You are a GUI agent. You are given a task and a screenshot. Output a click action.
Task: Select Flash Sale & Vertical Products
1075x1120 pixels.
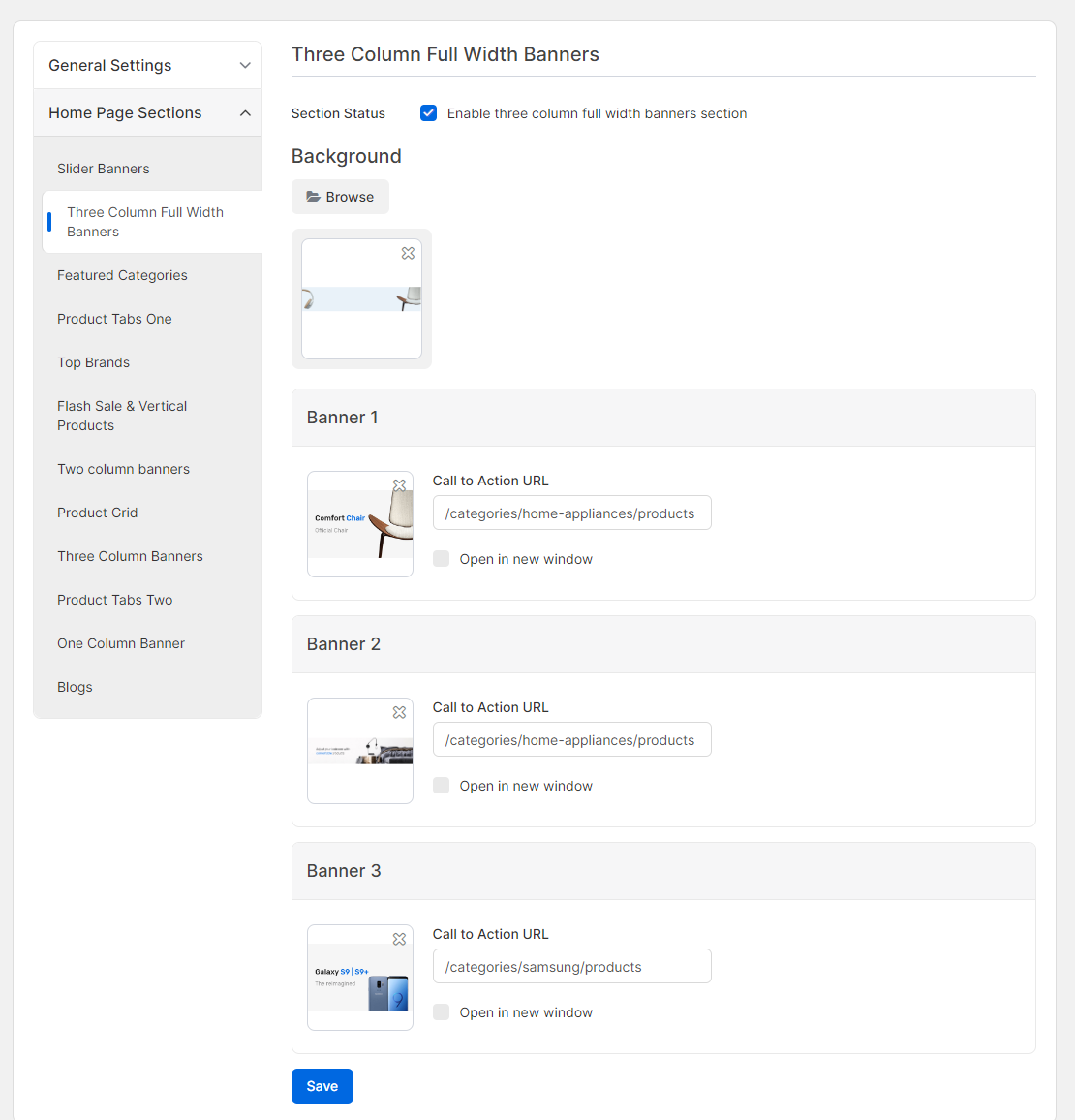click(x=122, y=416)
